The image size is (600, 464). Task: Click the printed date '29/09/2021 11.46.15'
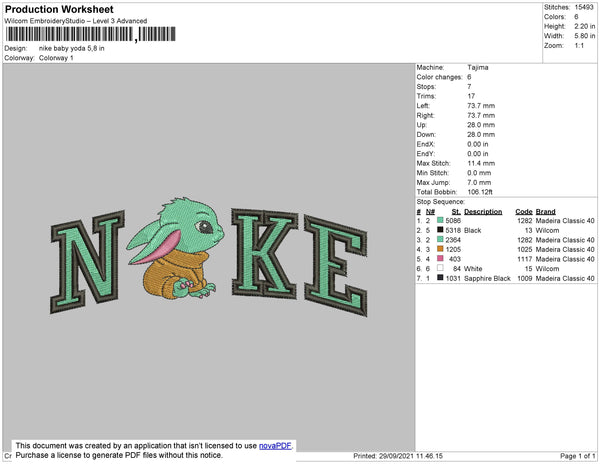point(411,456)
